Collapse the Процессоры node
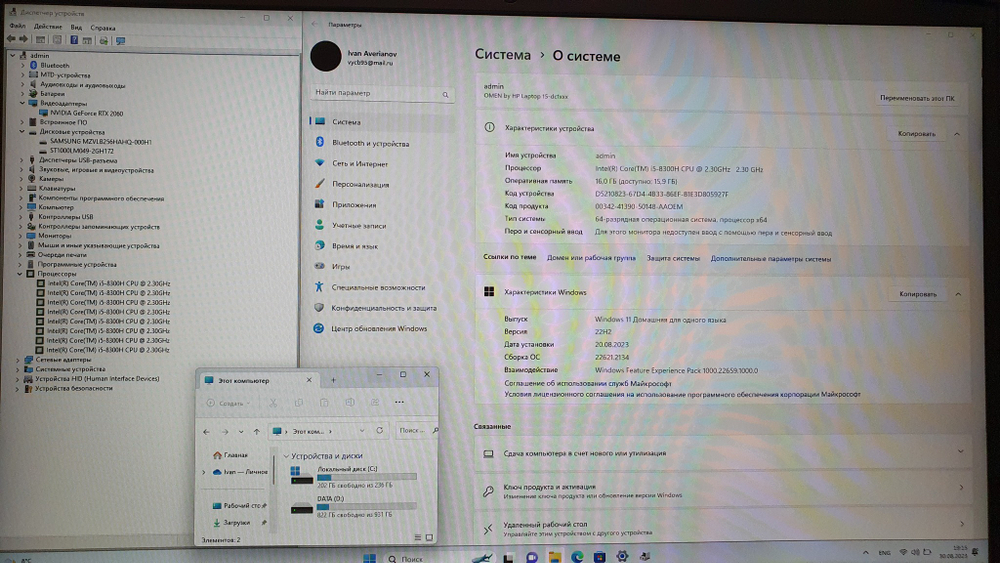1000x563 pixels. click(x=20, y=274)
